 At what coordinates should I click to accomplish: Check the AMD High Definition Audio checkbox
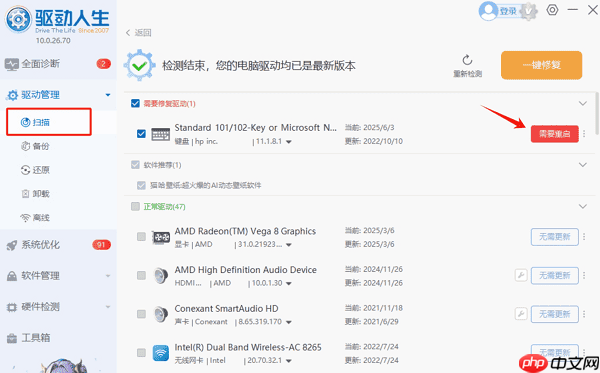click(141, 275)
